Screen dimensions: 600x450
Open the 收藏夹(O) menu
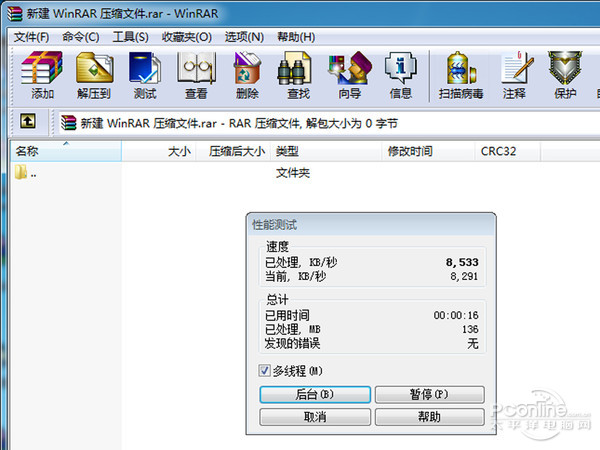(x=186, y=37)
